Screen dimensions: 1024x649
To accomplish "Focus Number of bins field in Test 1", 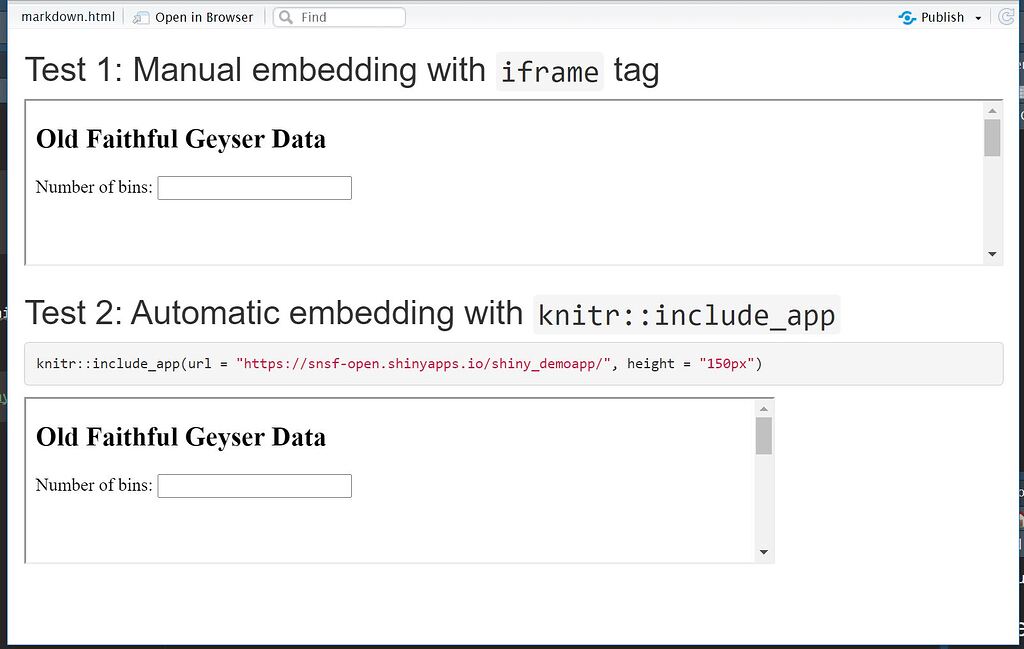I will tap(254, 188).
